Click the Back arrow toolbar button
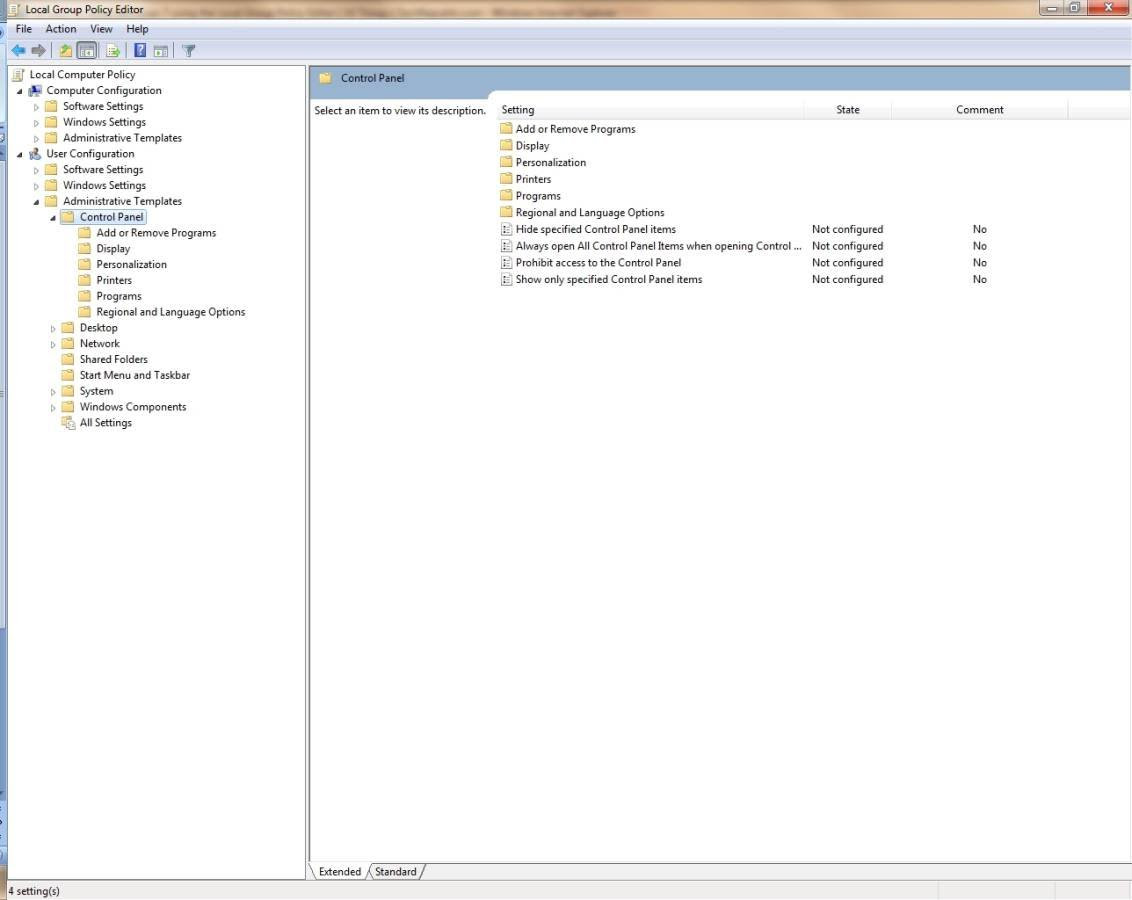1132x900 pixels. pyautogui.click(x=18, y=51)
